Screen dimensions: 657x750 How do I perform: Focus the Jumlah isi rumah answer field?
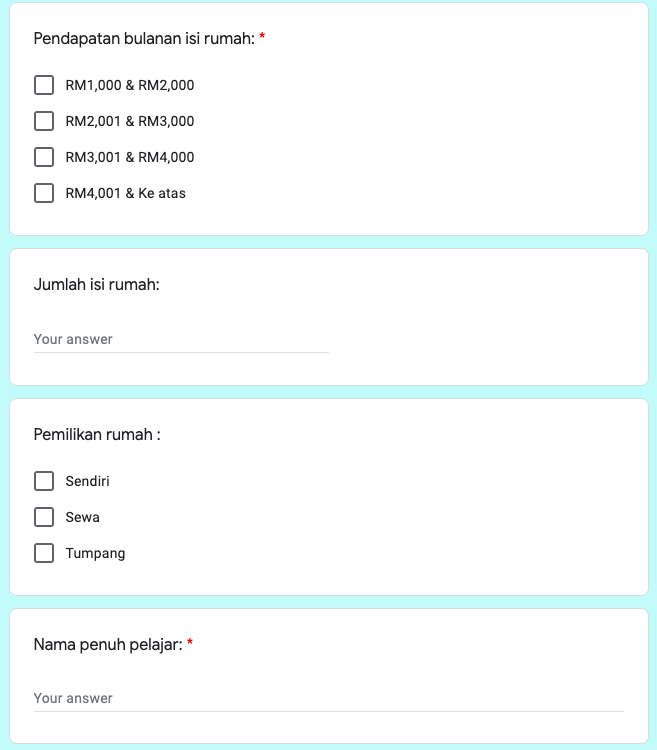[x=181, y=339]
